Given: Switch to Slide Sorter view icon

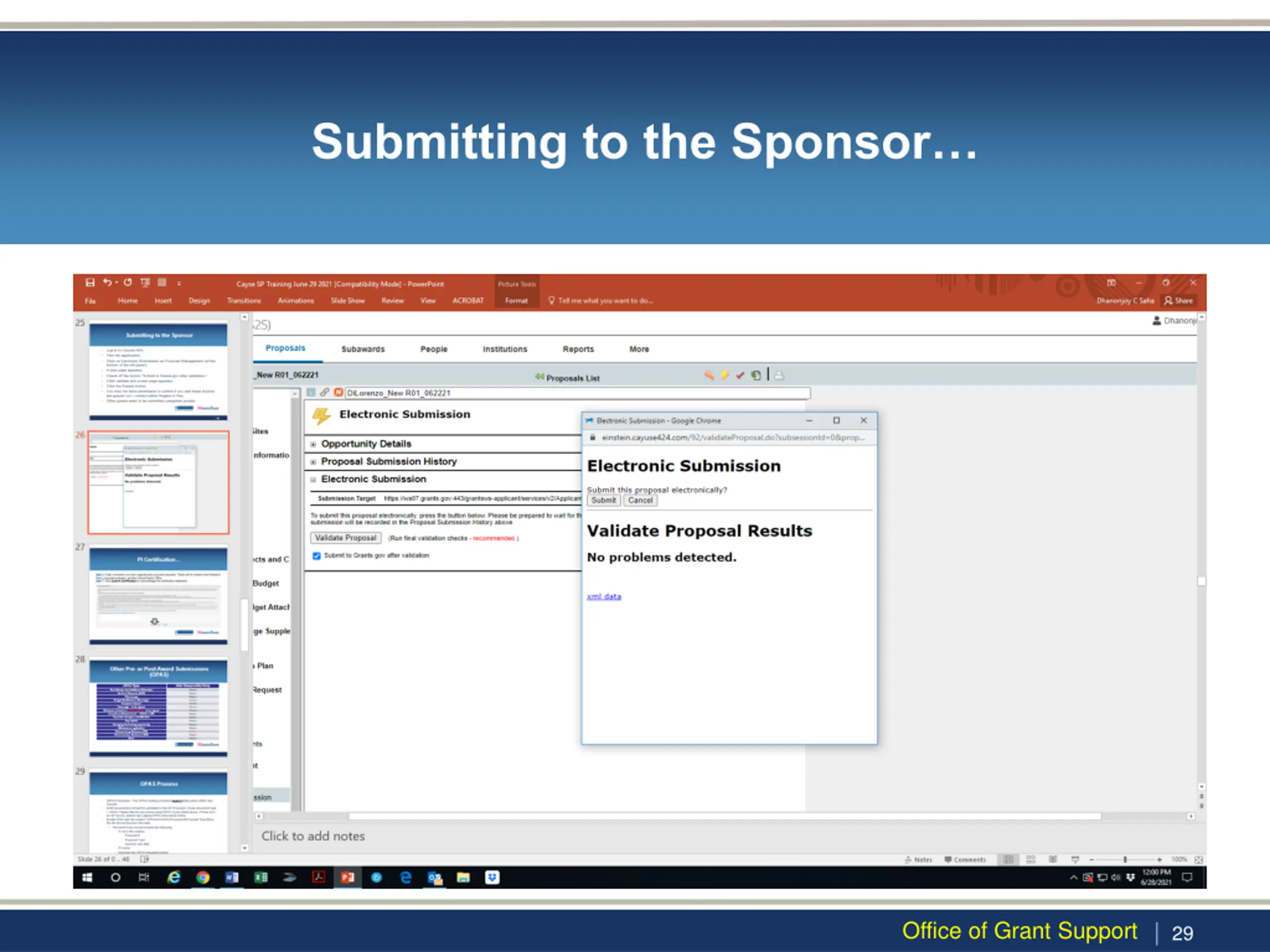Looking at the screenshot, I should click(1030, 859).
